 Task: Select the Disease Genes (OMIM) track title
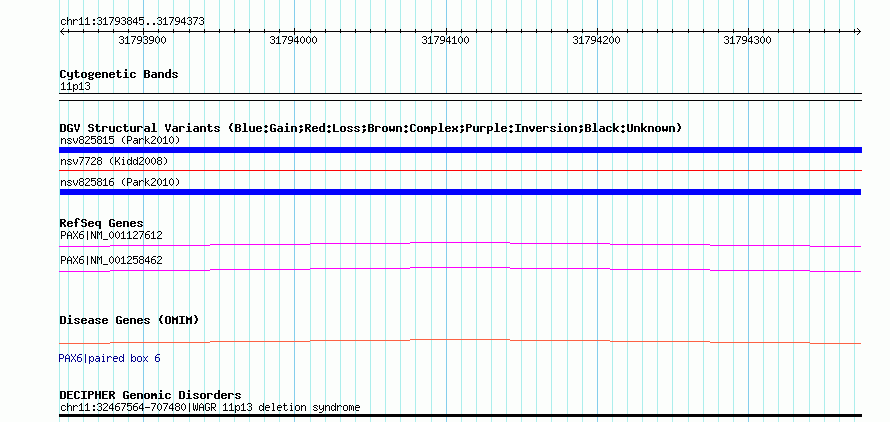pos(129,320)
